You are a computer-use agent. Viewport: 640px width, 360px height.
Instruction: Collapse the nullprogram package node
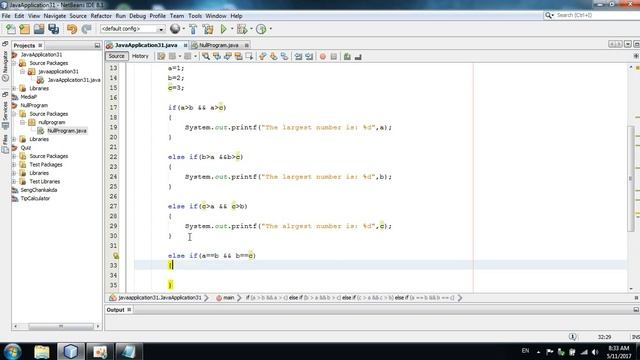tap(22, 122)
